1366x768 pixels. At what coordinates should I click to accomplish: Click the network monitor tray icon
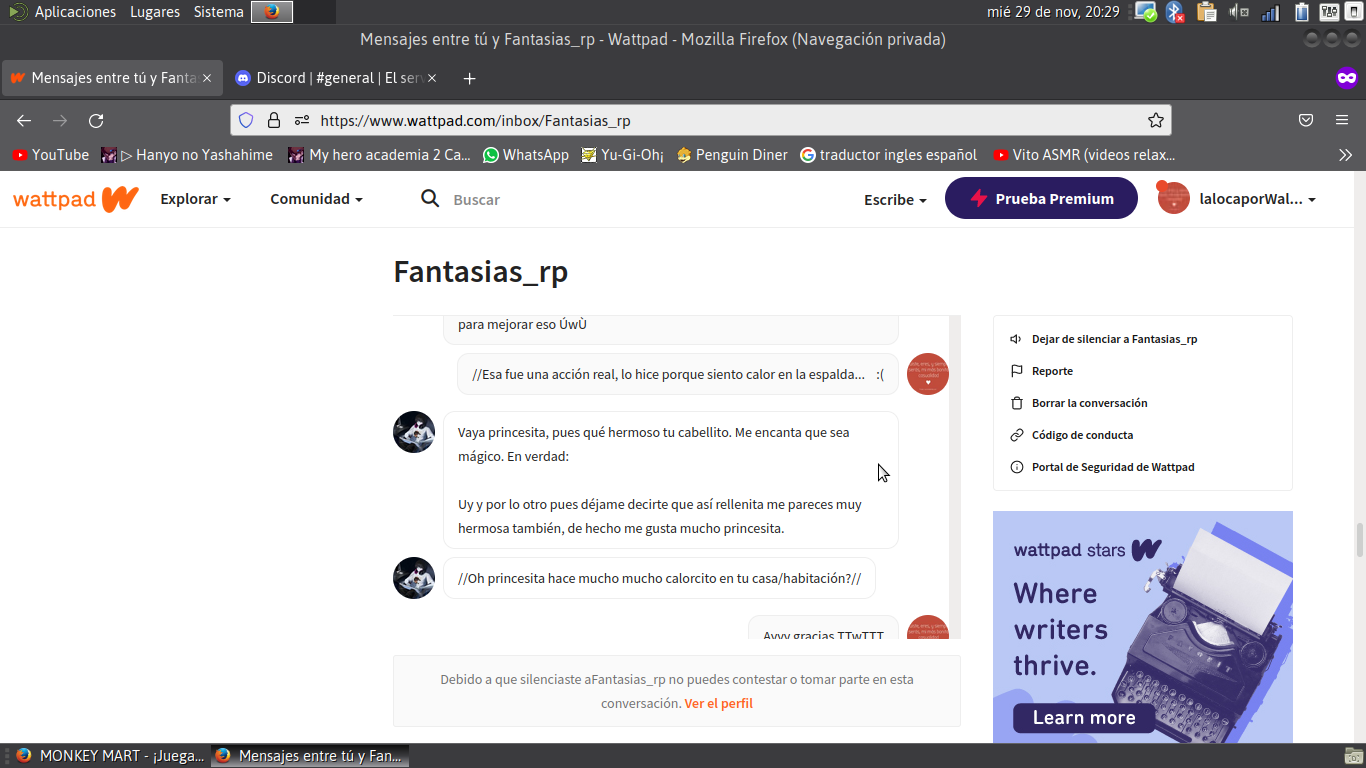[x=1146, y=12]
